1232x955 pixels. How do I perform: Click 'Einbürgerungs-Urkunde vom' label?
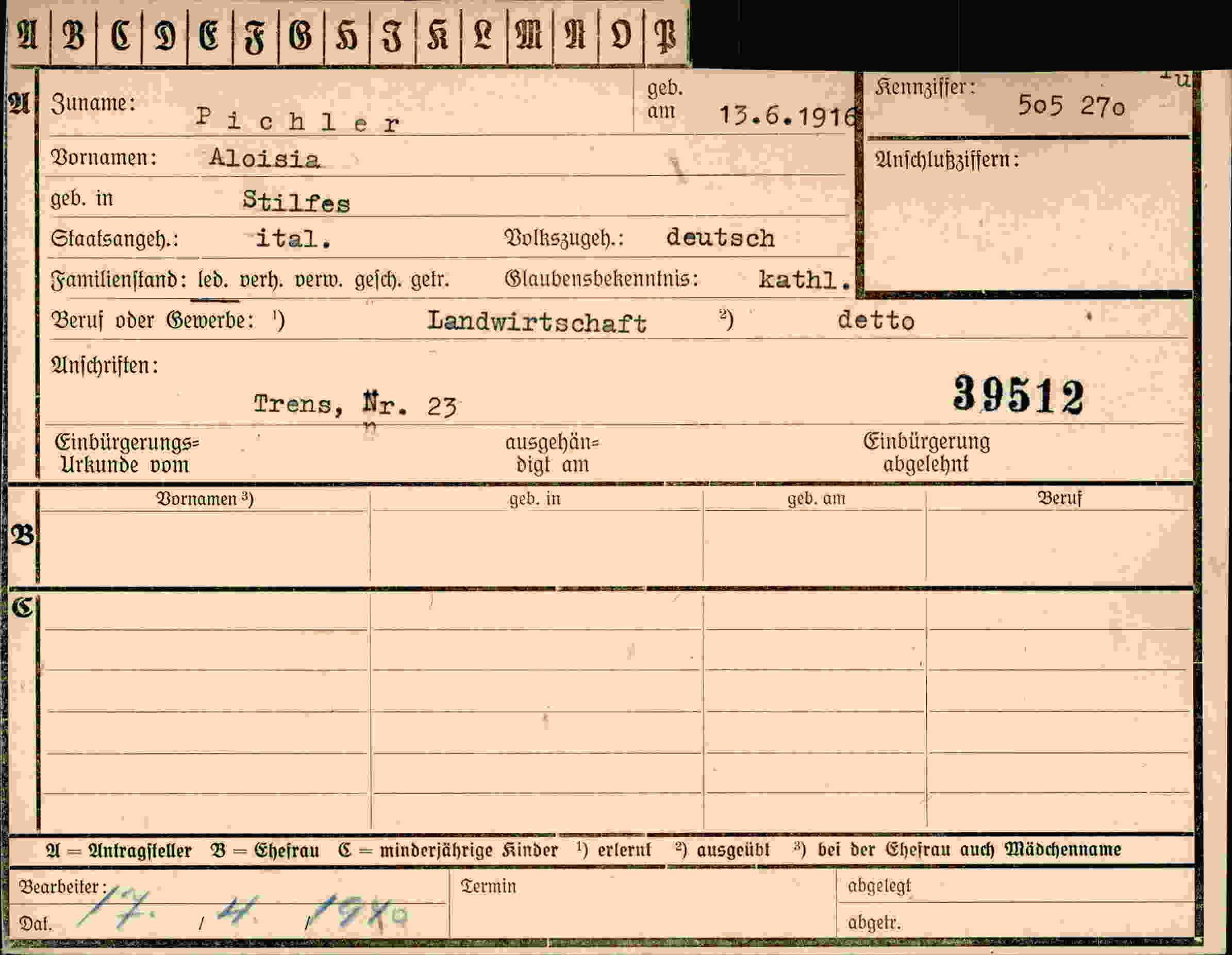click(x=127, y=454)
